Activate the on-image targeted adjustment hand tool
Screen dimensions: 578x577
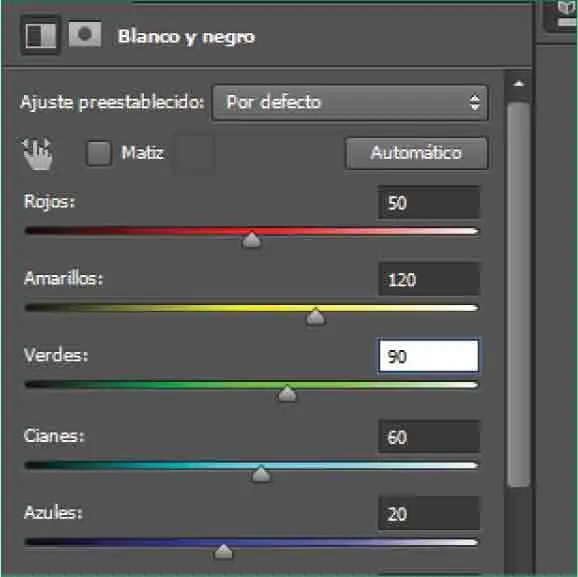[38, 153]
